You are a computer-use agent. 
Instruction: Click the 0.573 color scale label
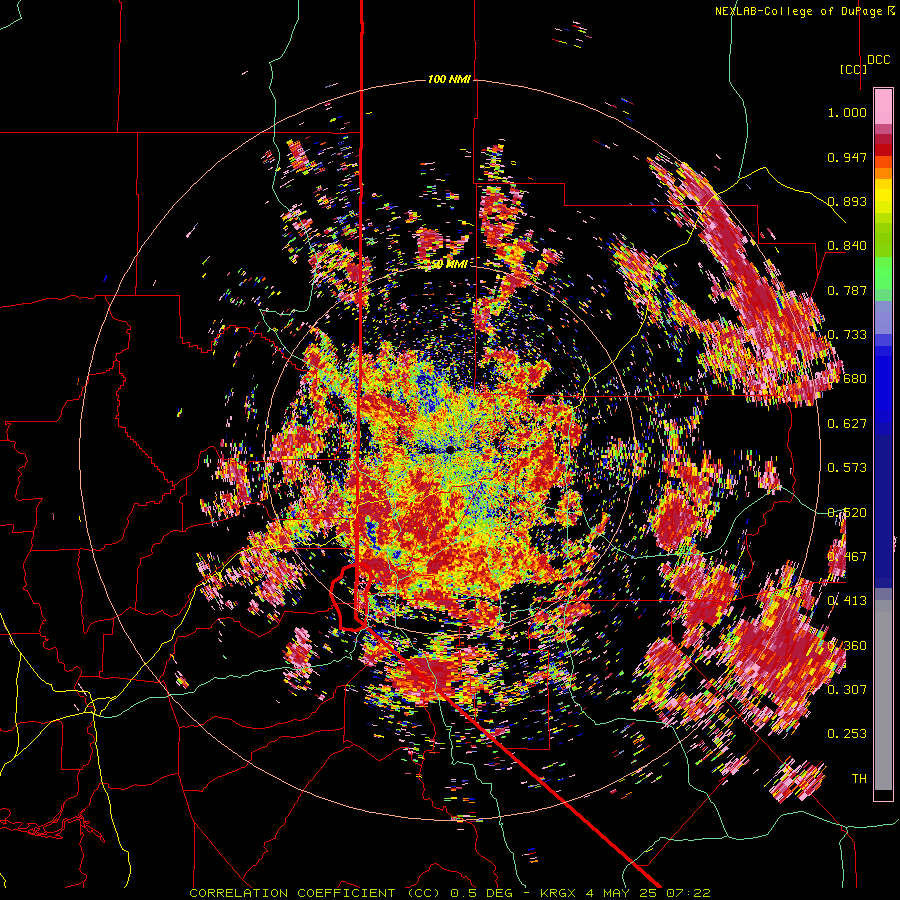tap(847, 468)
